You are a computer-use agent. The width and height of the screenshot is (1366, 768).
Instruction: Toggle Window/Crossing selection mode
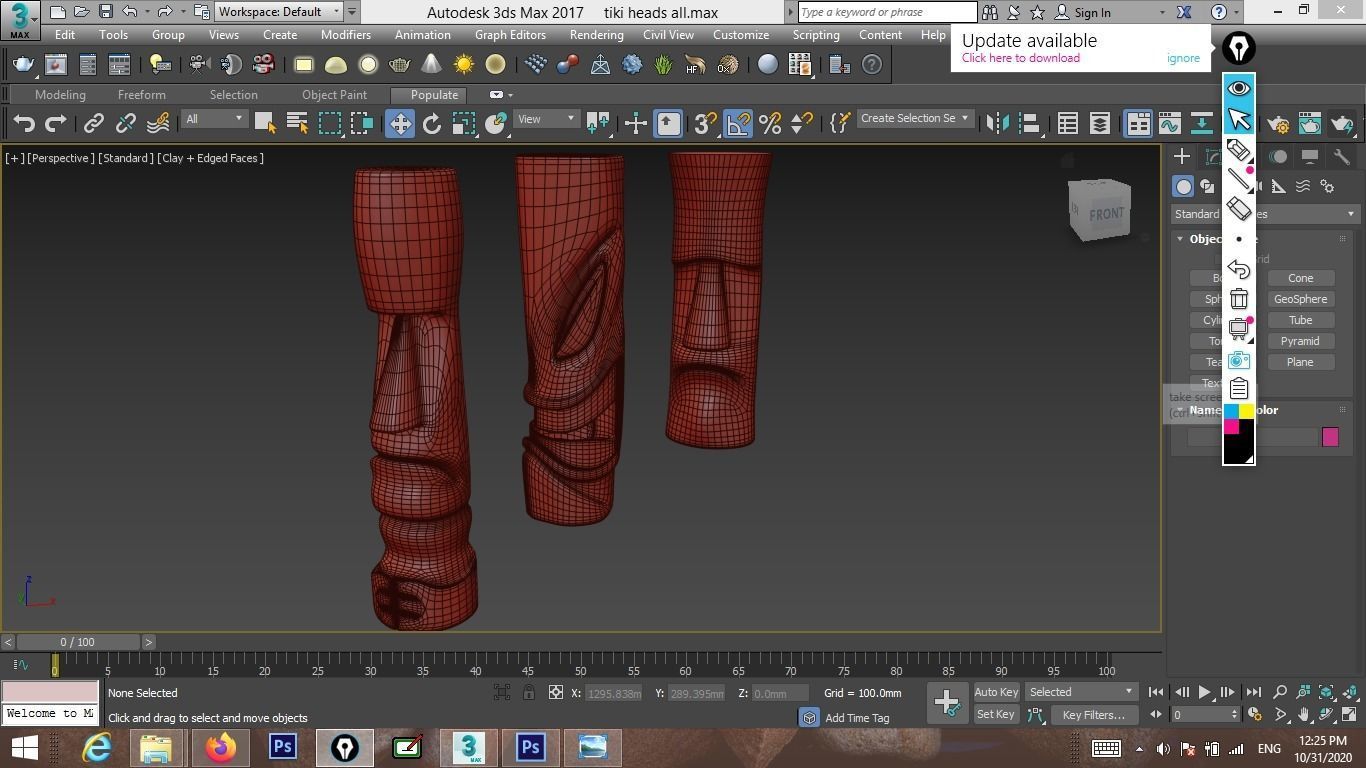(362, 123)
